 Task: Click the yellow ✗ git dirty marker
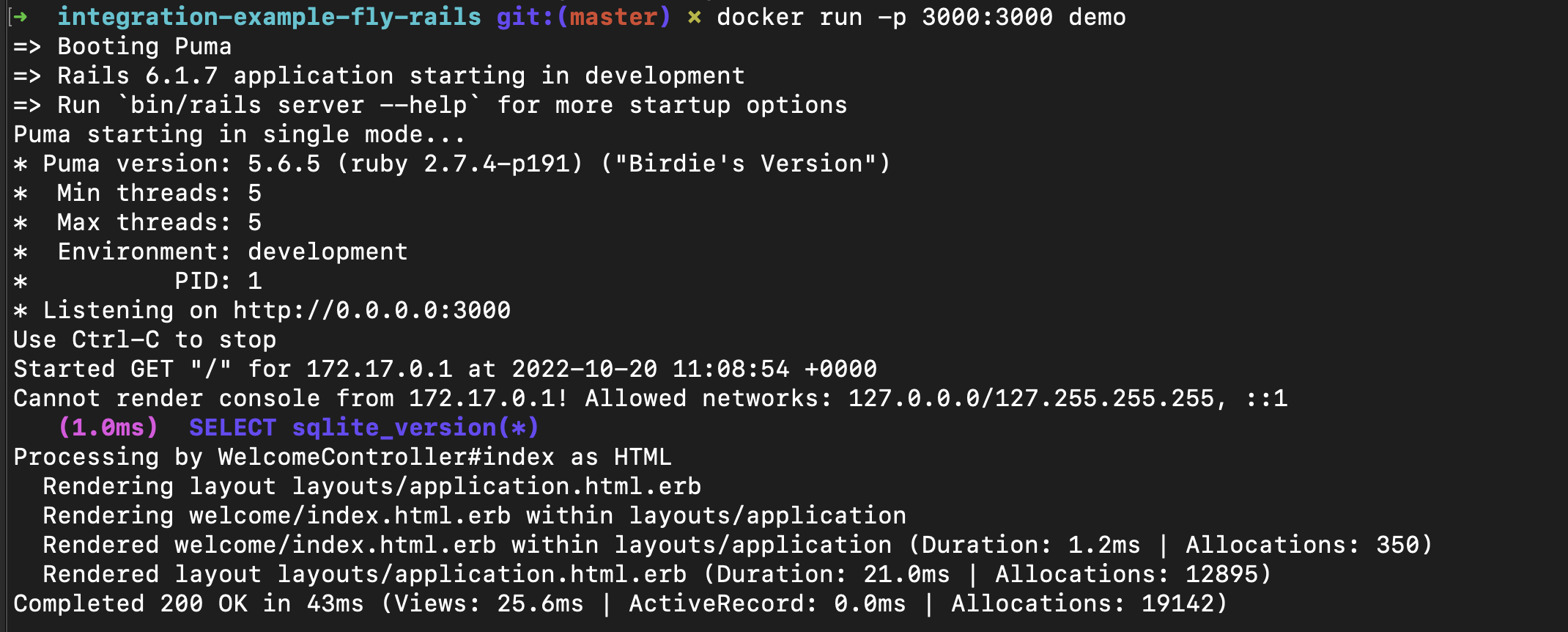point(694,17)
